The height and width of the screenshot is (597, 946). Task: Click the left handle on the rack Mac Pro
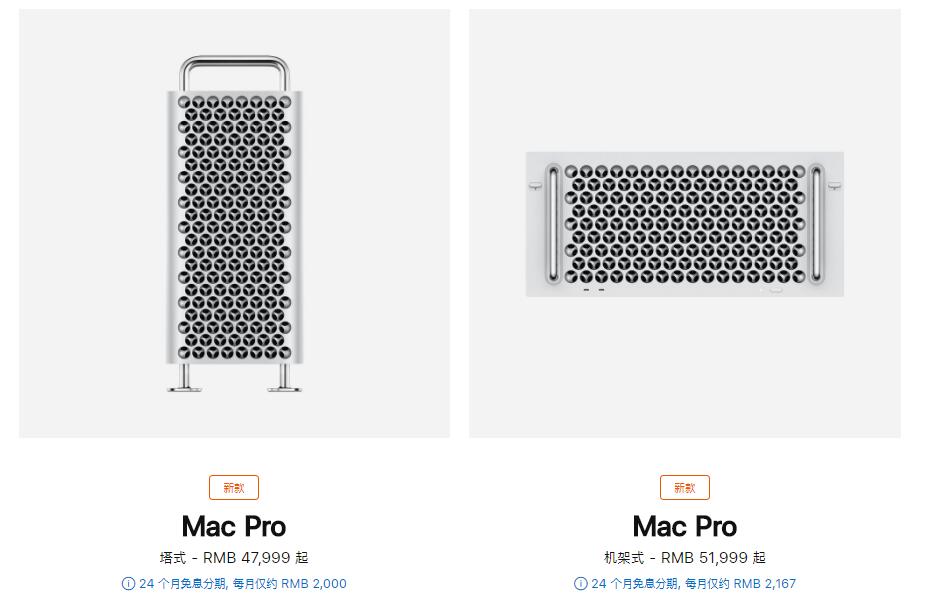(x=552, y=224)
